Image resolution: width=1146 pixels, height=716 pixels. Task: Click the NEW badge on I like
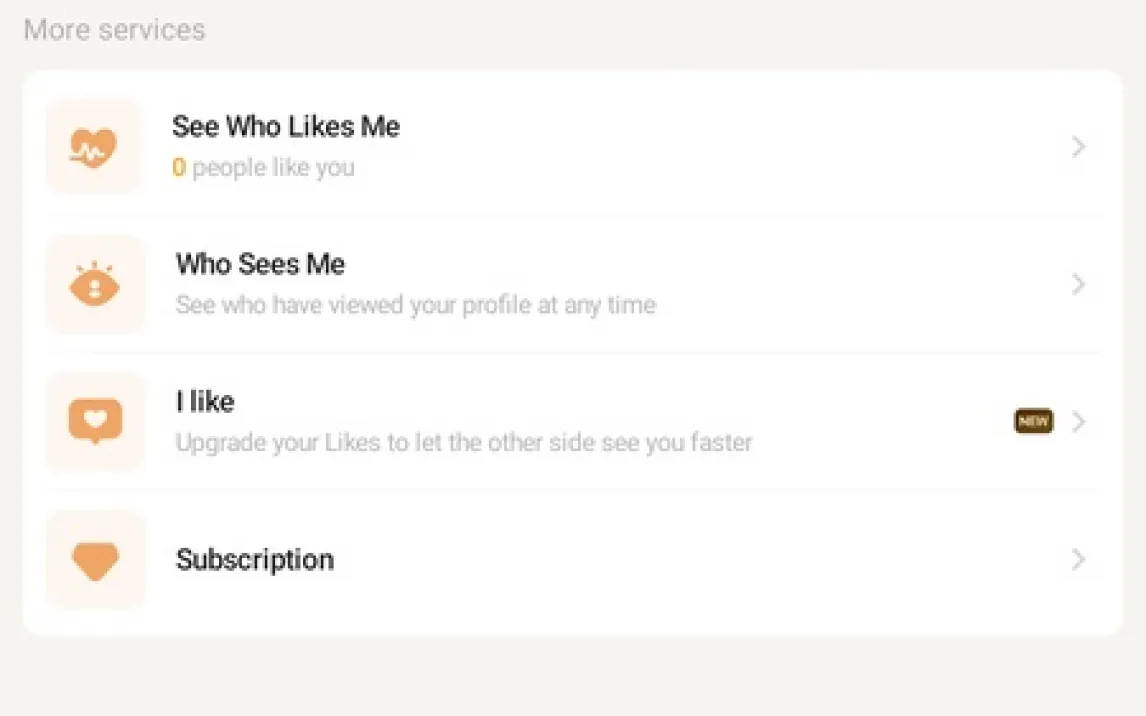1033,422
